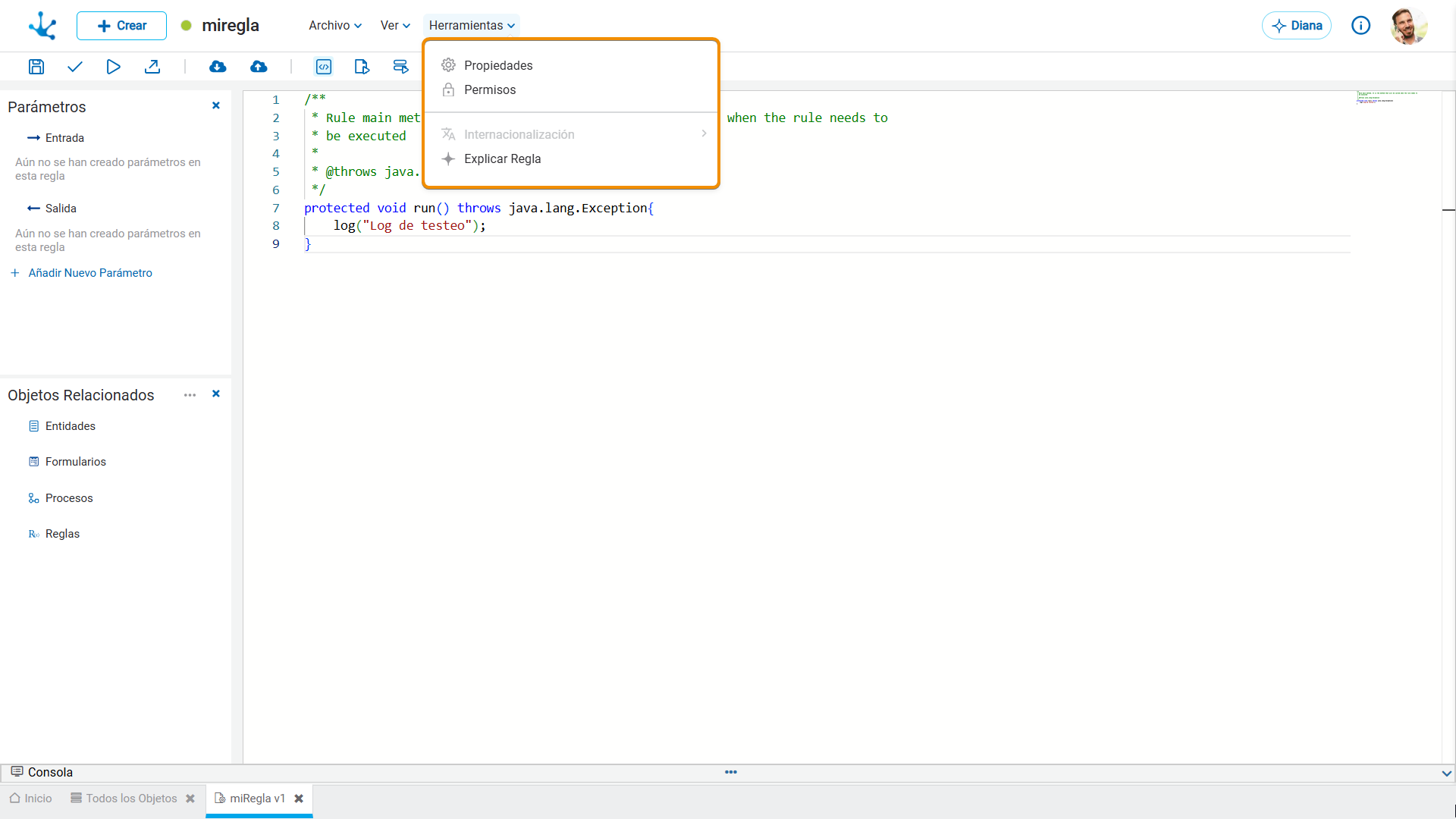Click the Crear button
The width and height of the screenshot is (1456, 819).
coord(121,26)
